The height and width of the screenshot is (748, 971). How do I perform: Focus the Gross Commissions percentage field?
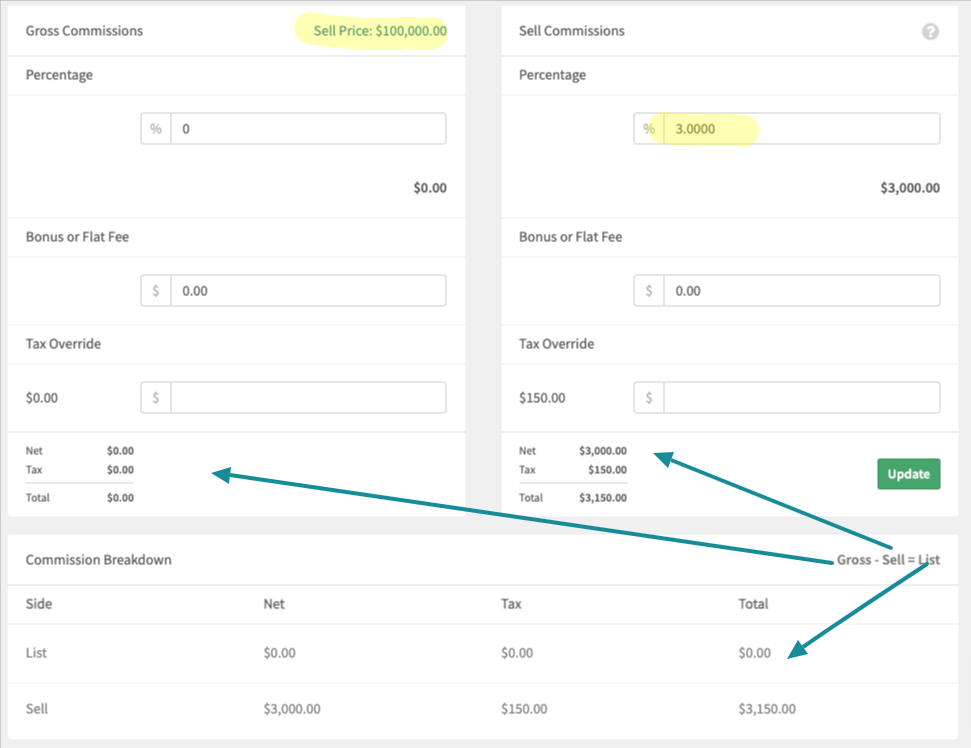pyautogui.click(x=308, y=129)
